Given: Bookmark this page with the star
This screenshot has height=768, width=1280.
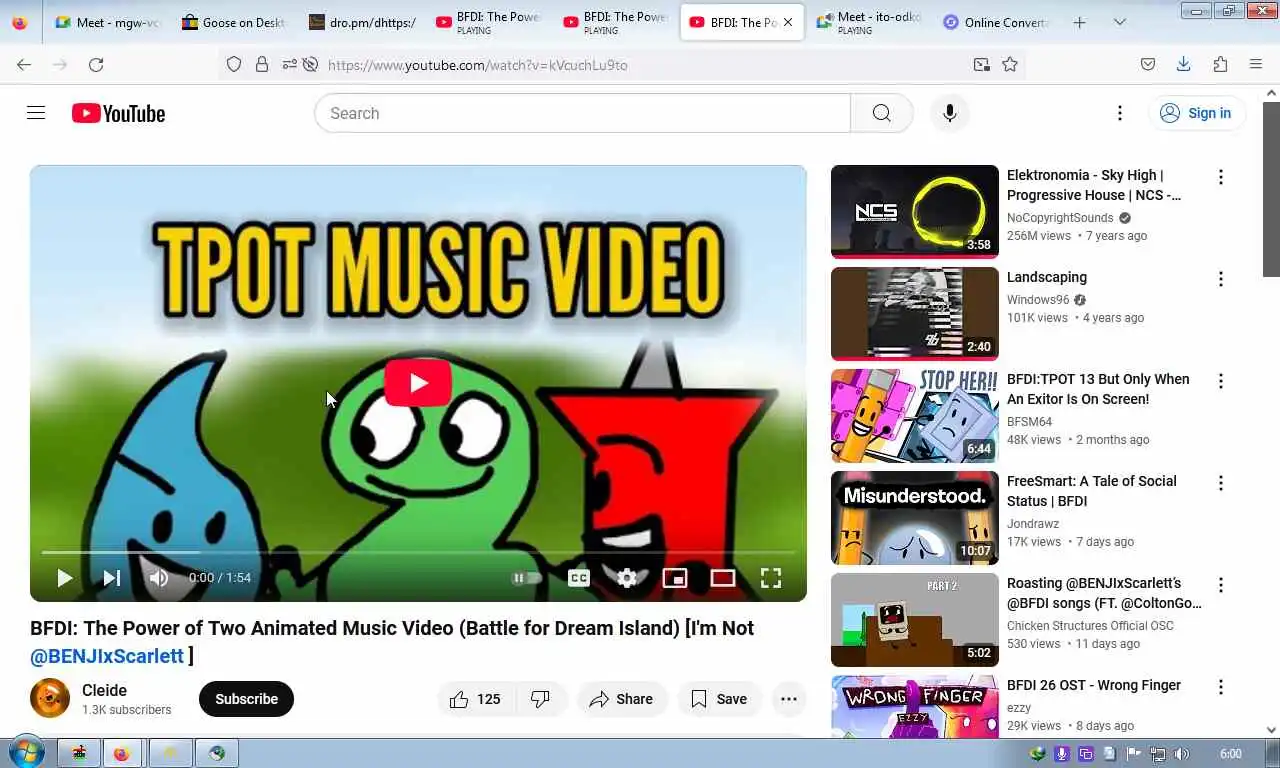Looking at the screenshot, I should coord(1010,64).
